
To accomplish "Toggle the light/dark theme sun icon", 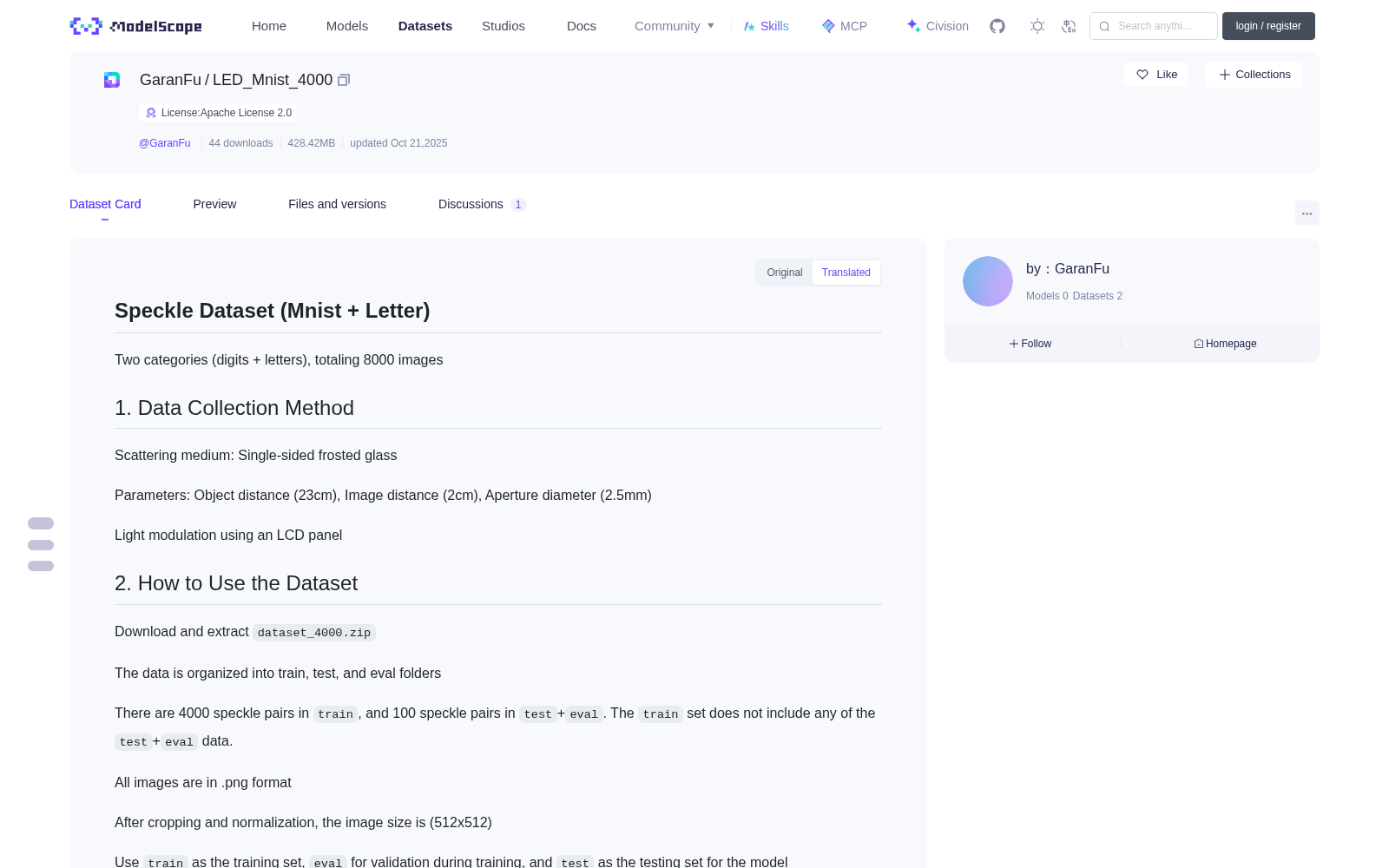I will (1037, 26).
